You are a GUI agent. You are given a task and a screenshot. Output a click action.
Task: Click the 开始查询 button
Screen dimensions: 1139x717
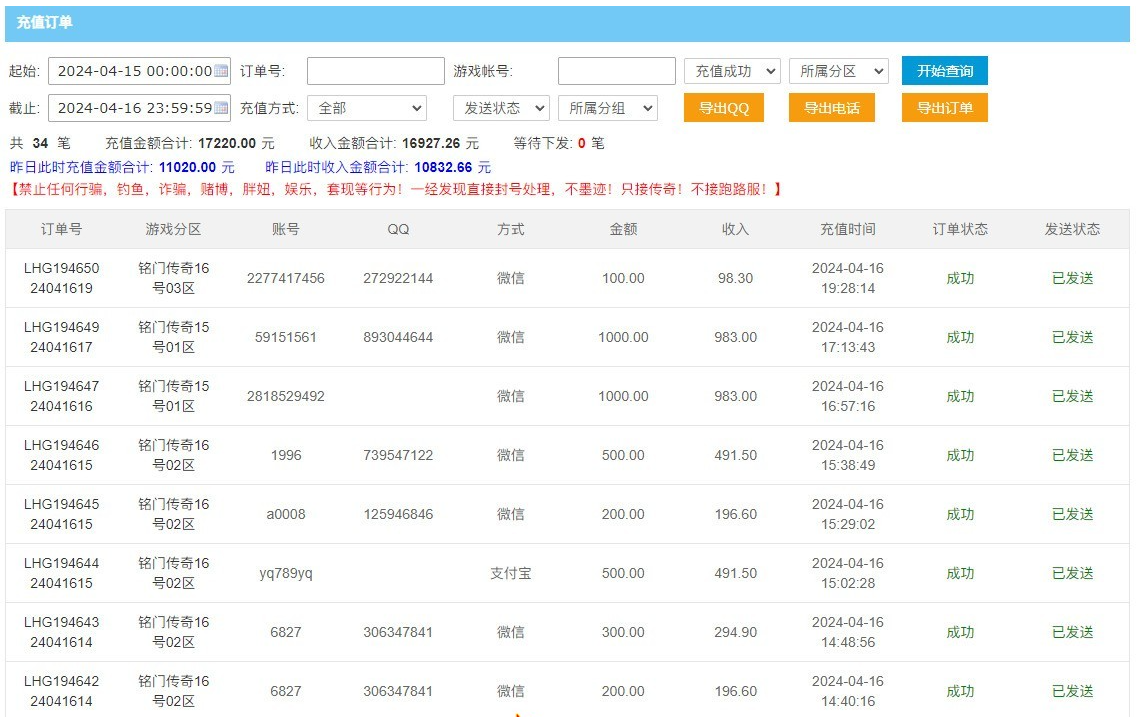point(944,71)
